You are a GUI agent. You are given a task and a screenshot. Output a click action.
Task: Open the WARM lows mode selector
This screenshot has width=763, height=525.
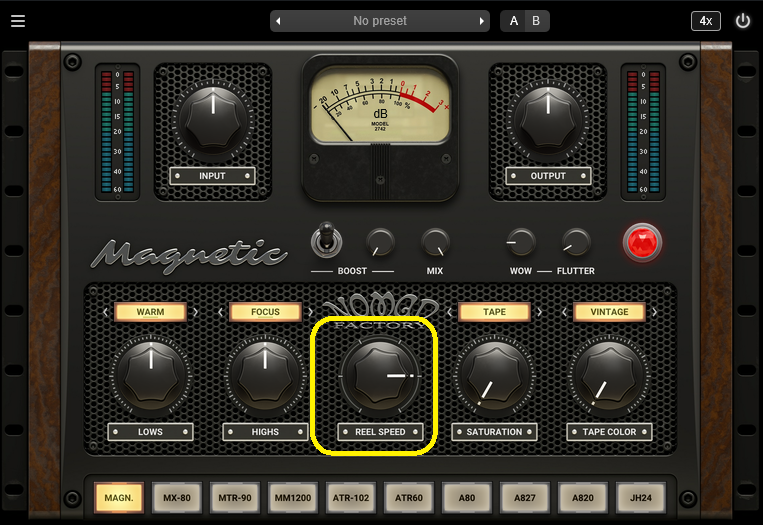click(150, 312)
